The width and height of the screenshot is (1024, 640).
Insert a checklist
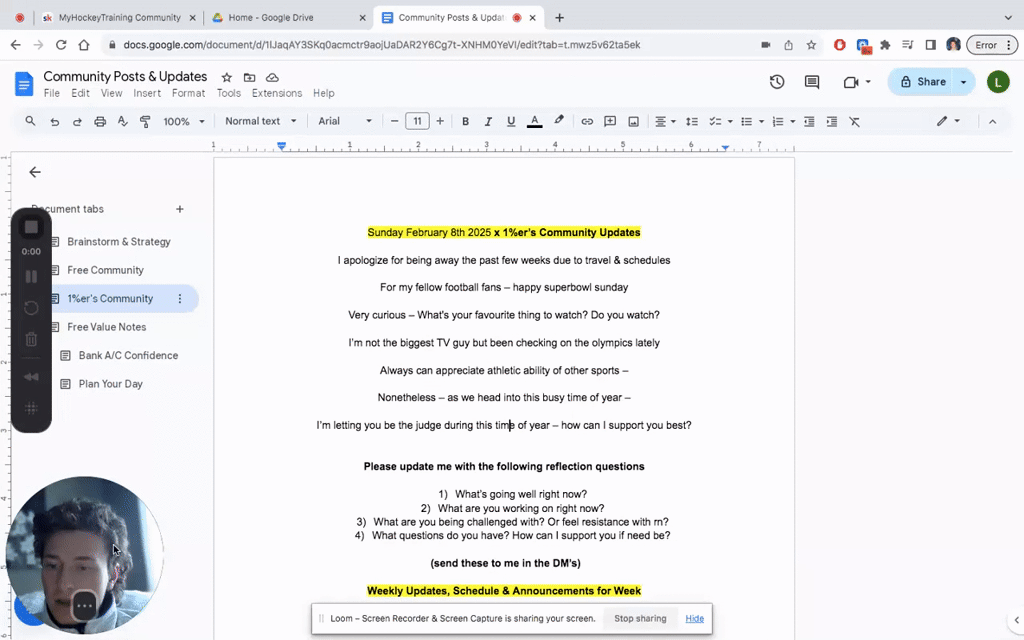(715, 121)
